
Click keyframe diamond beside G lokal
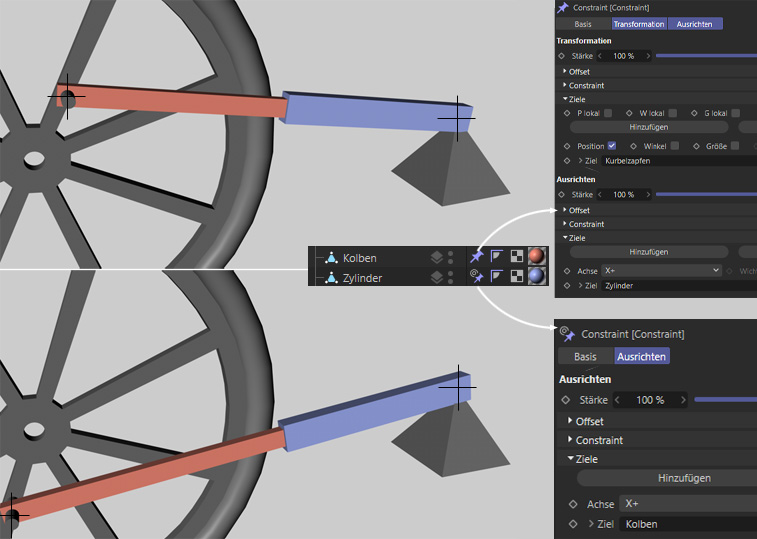[694, 113]
